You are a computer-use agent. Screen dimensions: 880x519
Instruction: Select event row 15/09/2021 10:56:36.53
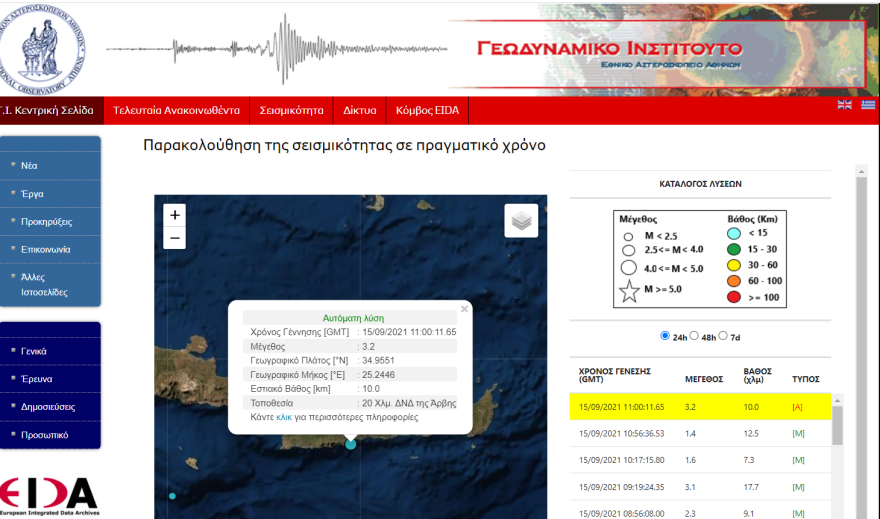pos(700,433)
